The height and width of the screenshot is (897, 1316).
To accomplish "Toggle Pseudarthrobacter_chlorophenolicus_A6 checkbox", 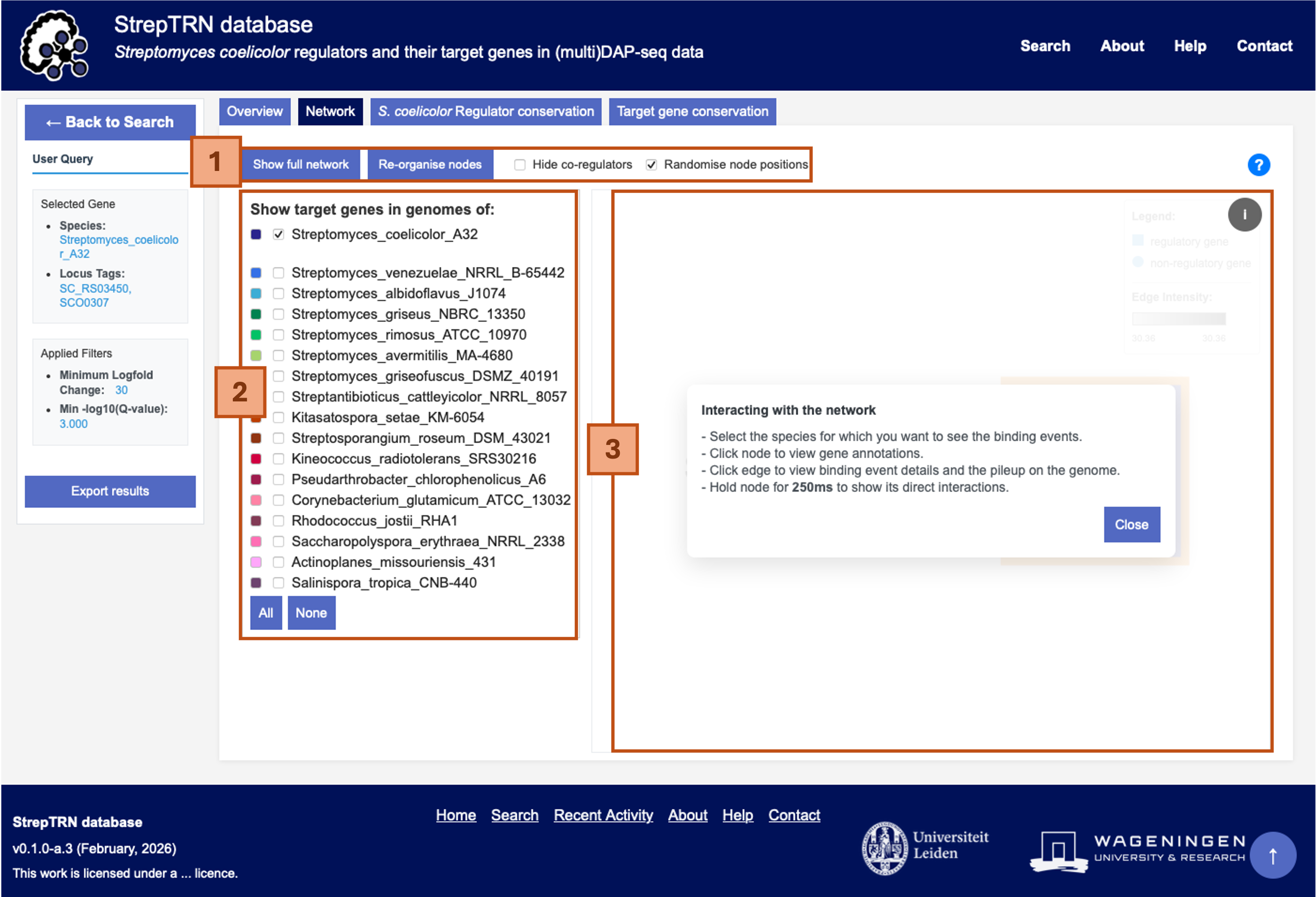I will coord(278,480).
